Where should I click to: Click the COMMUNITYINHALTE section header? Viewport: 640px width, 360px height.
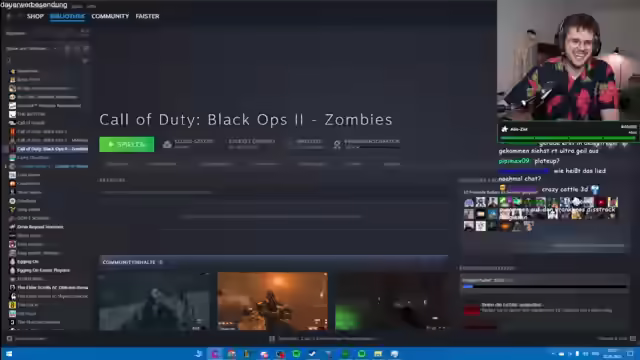pos(129,262)
